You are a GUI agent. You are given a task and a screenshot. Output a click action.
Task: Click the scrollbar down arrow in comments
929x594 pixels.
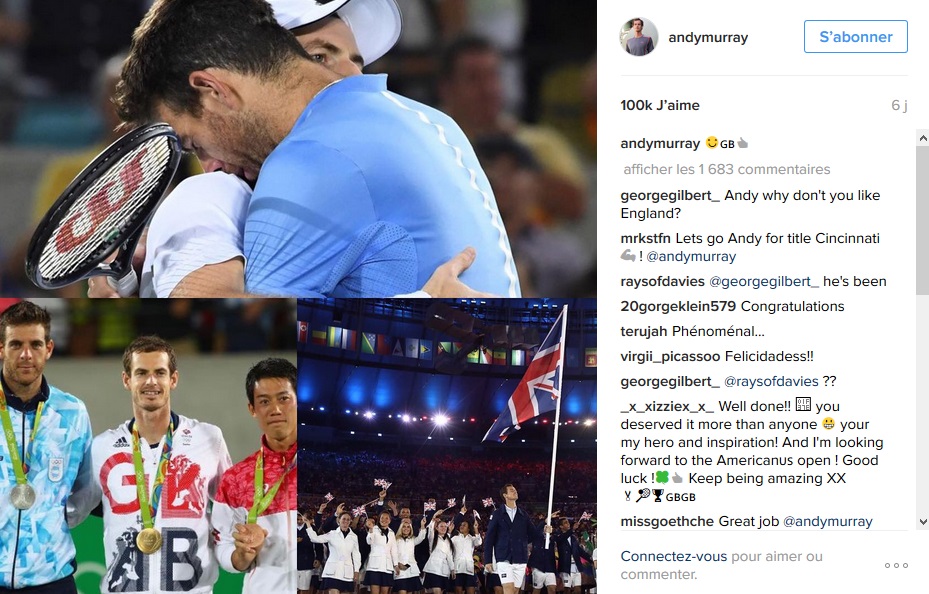pyautogui.click(x=922, y=522)
